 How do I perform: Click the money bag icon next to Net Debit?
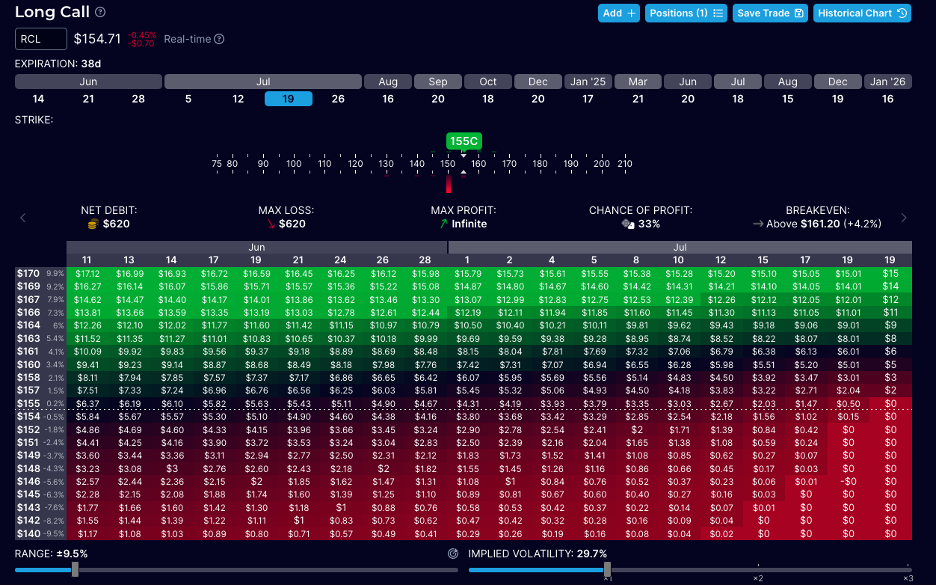point(91,224)
